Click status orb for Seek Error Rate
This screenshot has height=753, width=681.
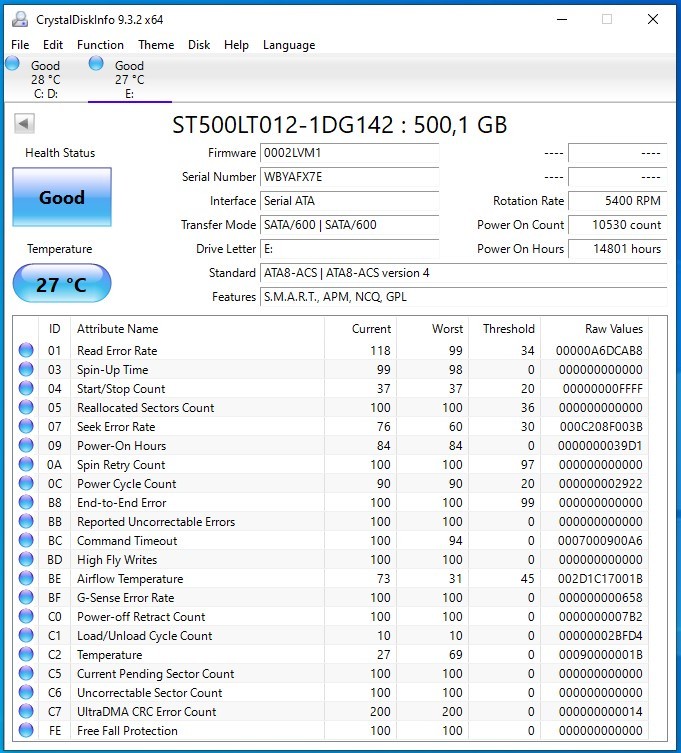tap(26, 426)
